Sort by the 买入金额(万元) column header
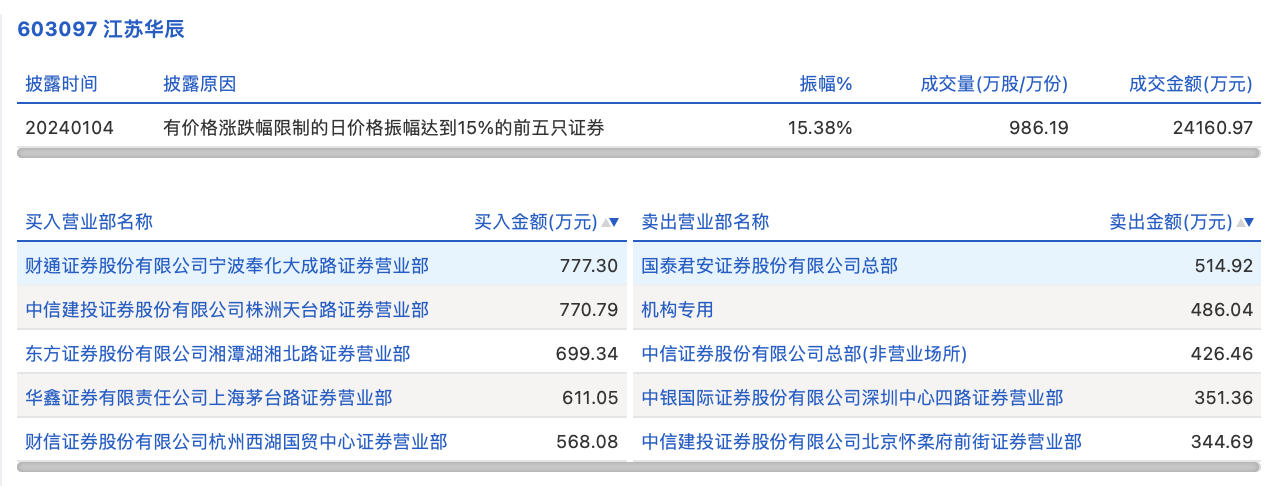The height and width of the screenshot is (486, 1268). pos(535,222)
